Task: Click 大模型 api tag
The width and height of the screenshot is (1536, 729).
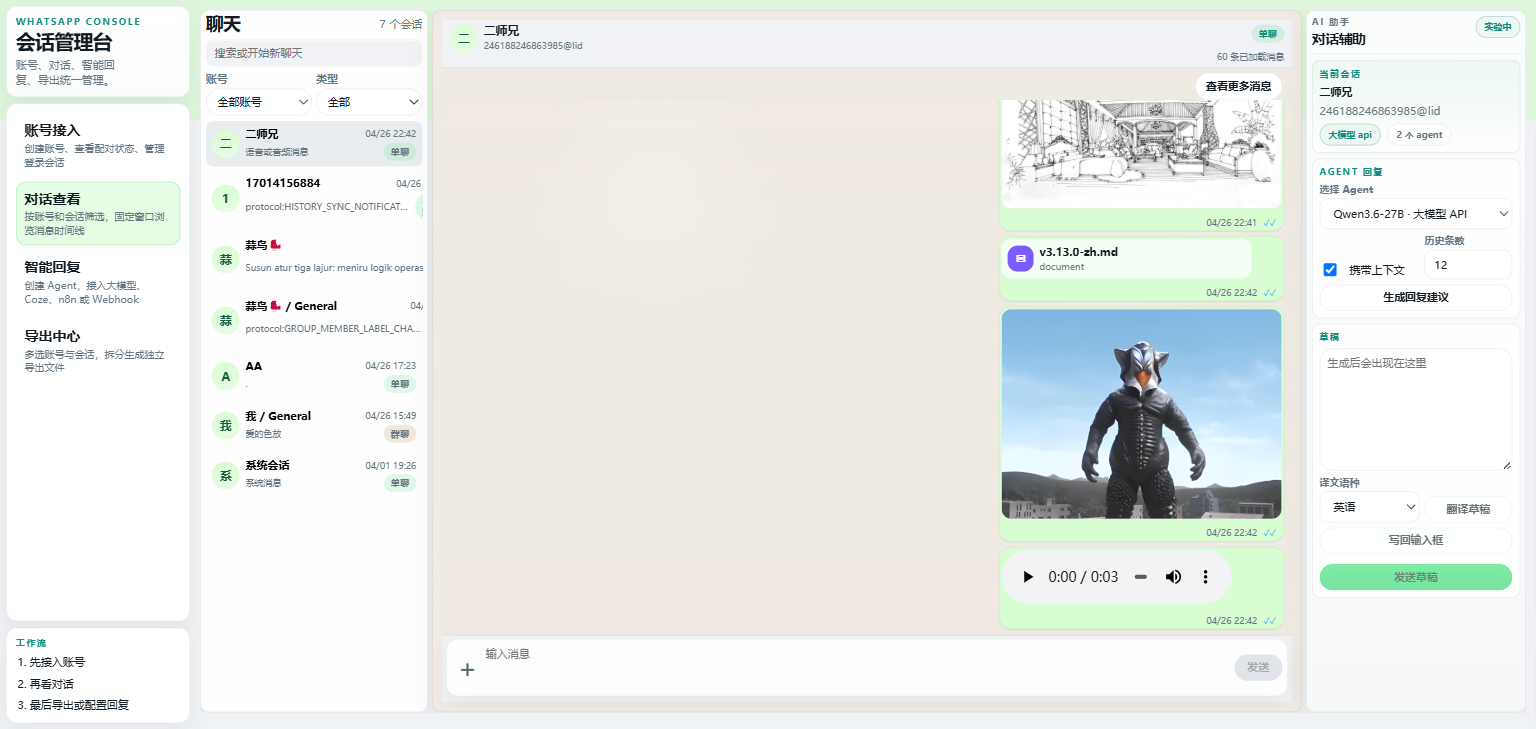Action: (1349, 135)
